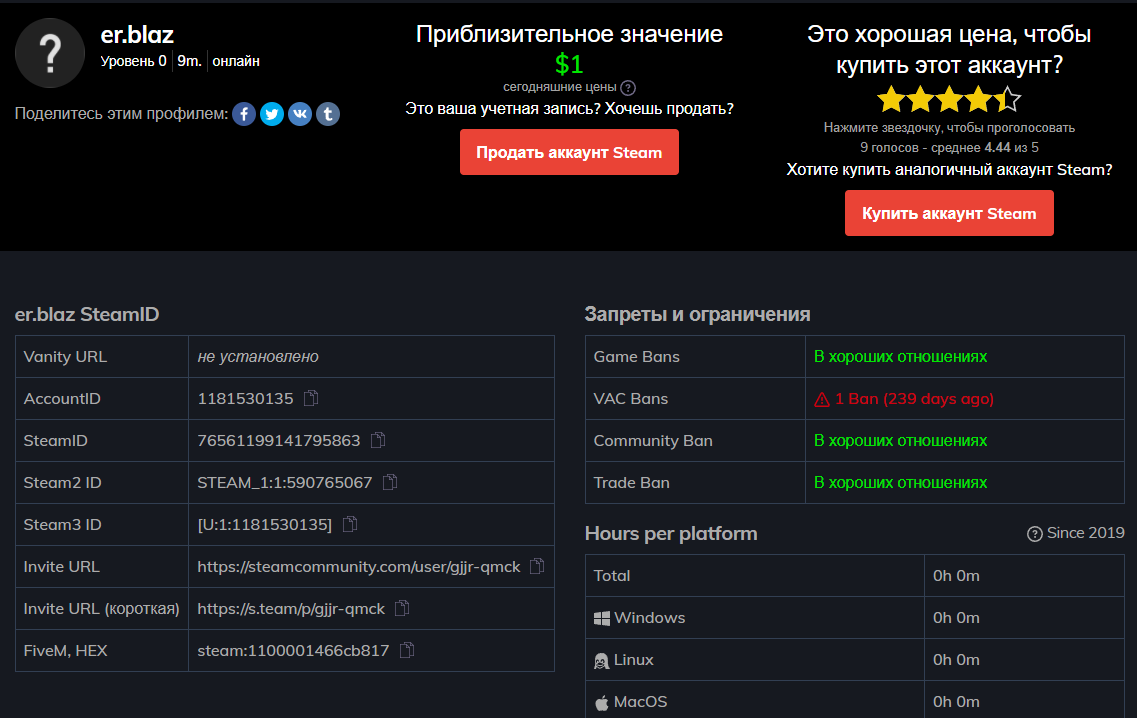Click the $1 approximate value
The width and height of the screenshot is (1137, 718).
coord(569,65)
